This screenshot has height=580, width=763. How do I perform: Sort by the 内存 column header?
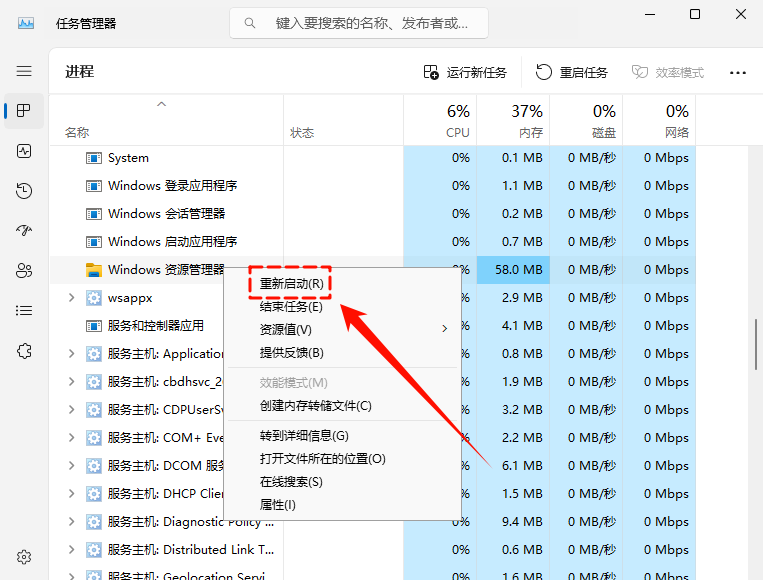pyautogui.click(x=513, y=120)
